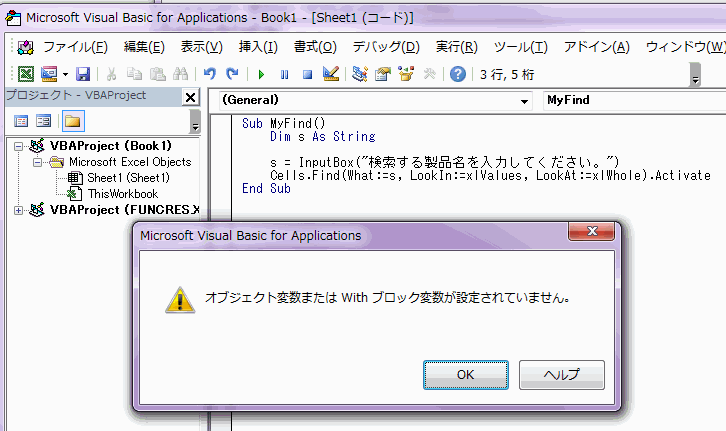This screenshot has width=726, height=431.
Task: Select ThisWorkbook in project tree
Action: click(123, 194)
